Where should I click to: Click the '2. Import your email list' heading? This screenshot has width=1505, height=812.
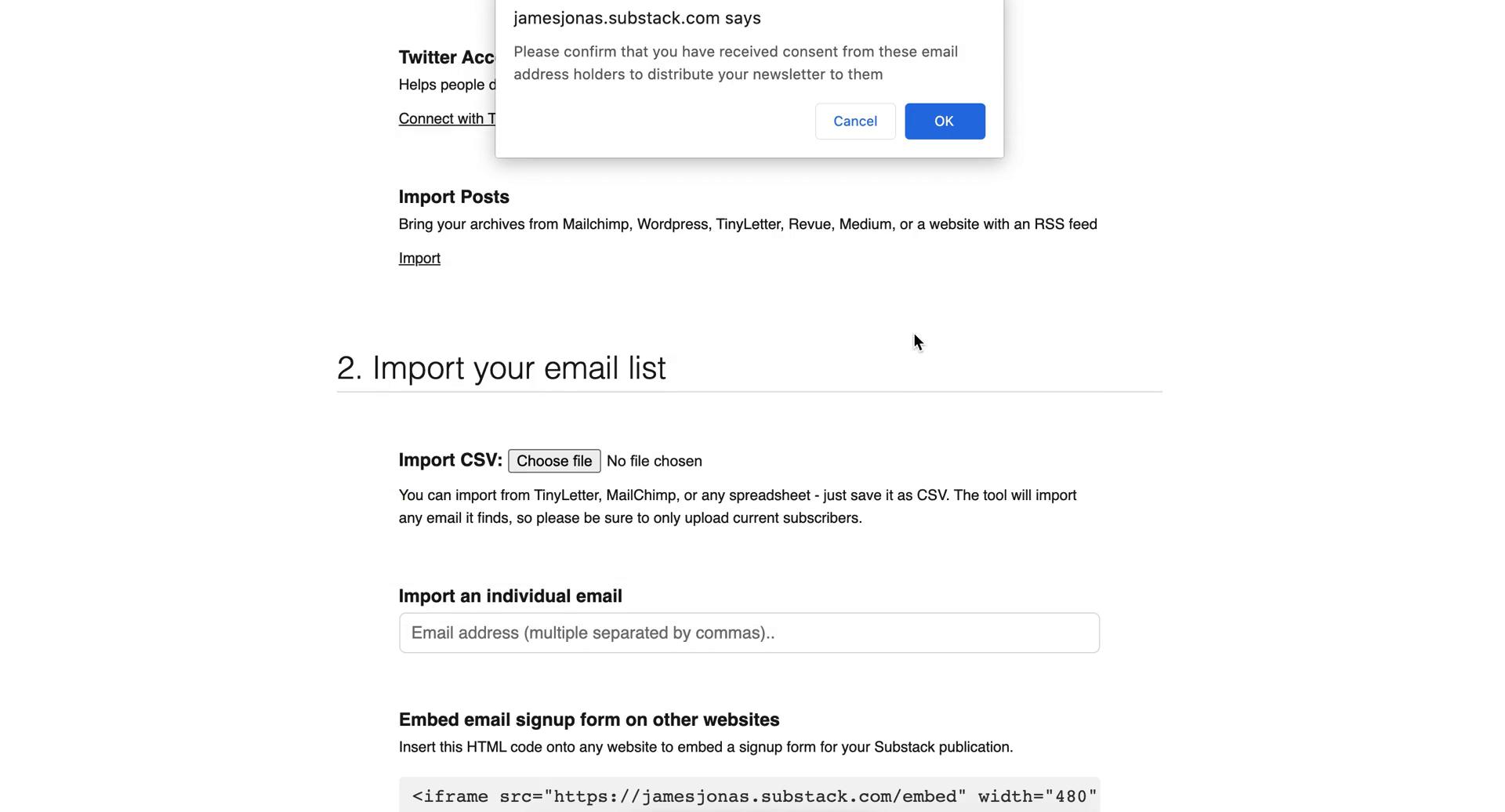[502, 368]
